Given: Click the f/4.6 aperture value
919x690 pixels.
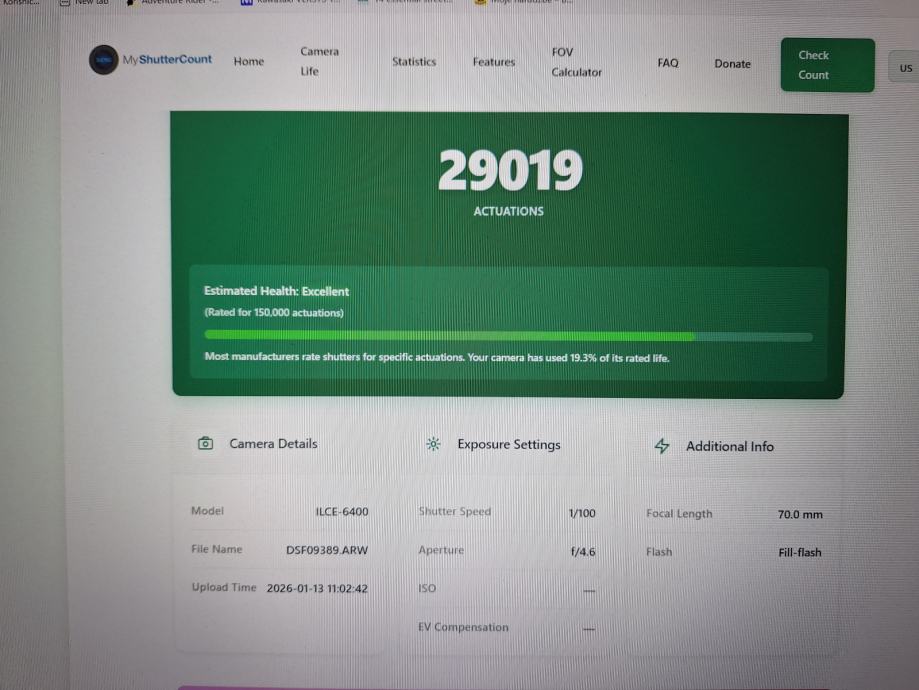Looking at the screenshot, I should point(583,552).
